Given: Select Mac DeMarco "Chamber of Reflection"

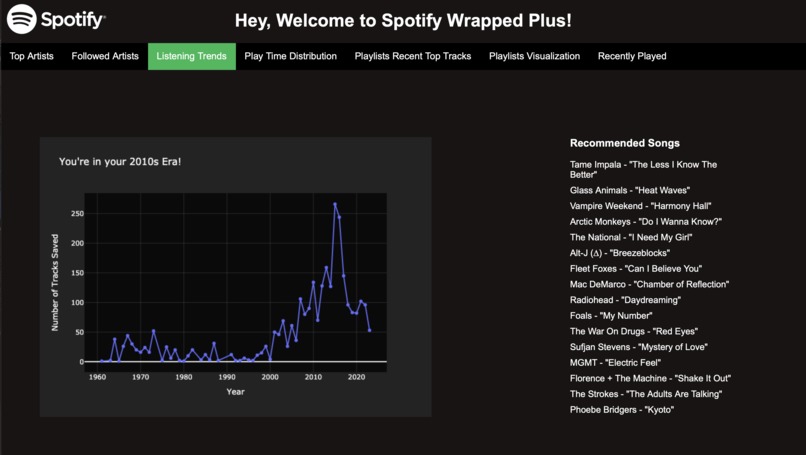Looking at the screenshot, I should tap(649, 284).
